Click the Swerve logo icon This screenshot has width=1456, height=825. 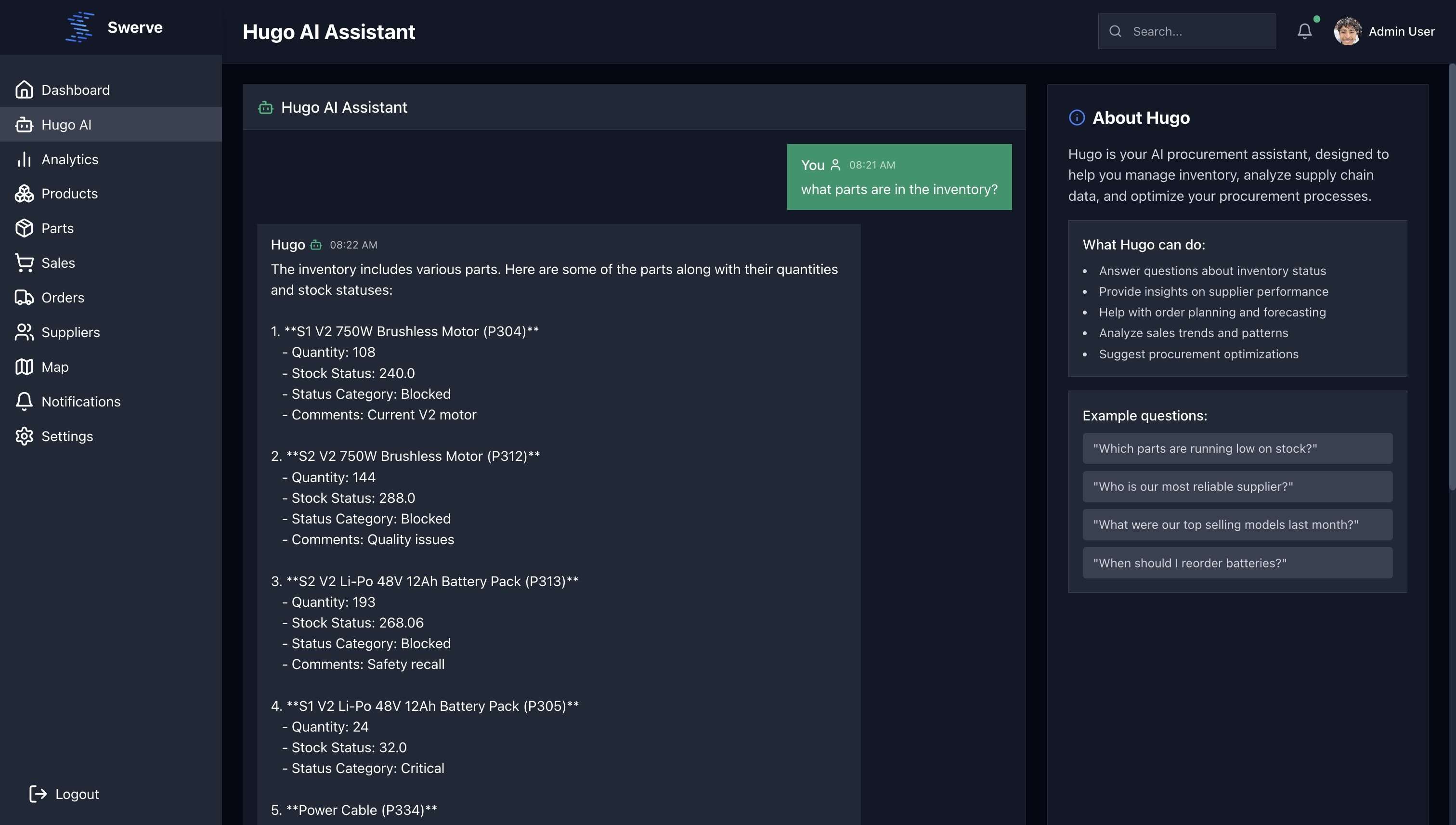point(79,27)
